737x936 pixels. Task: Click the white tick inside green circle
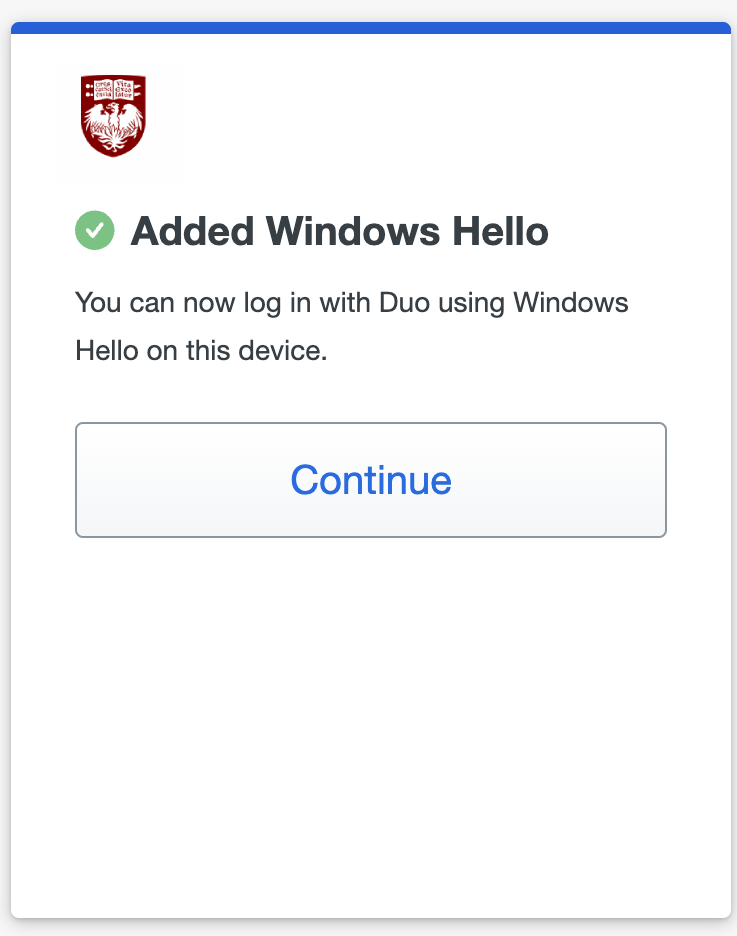[x=95, y=231]
